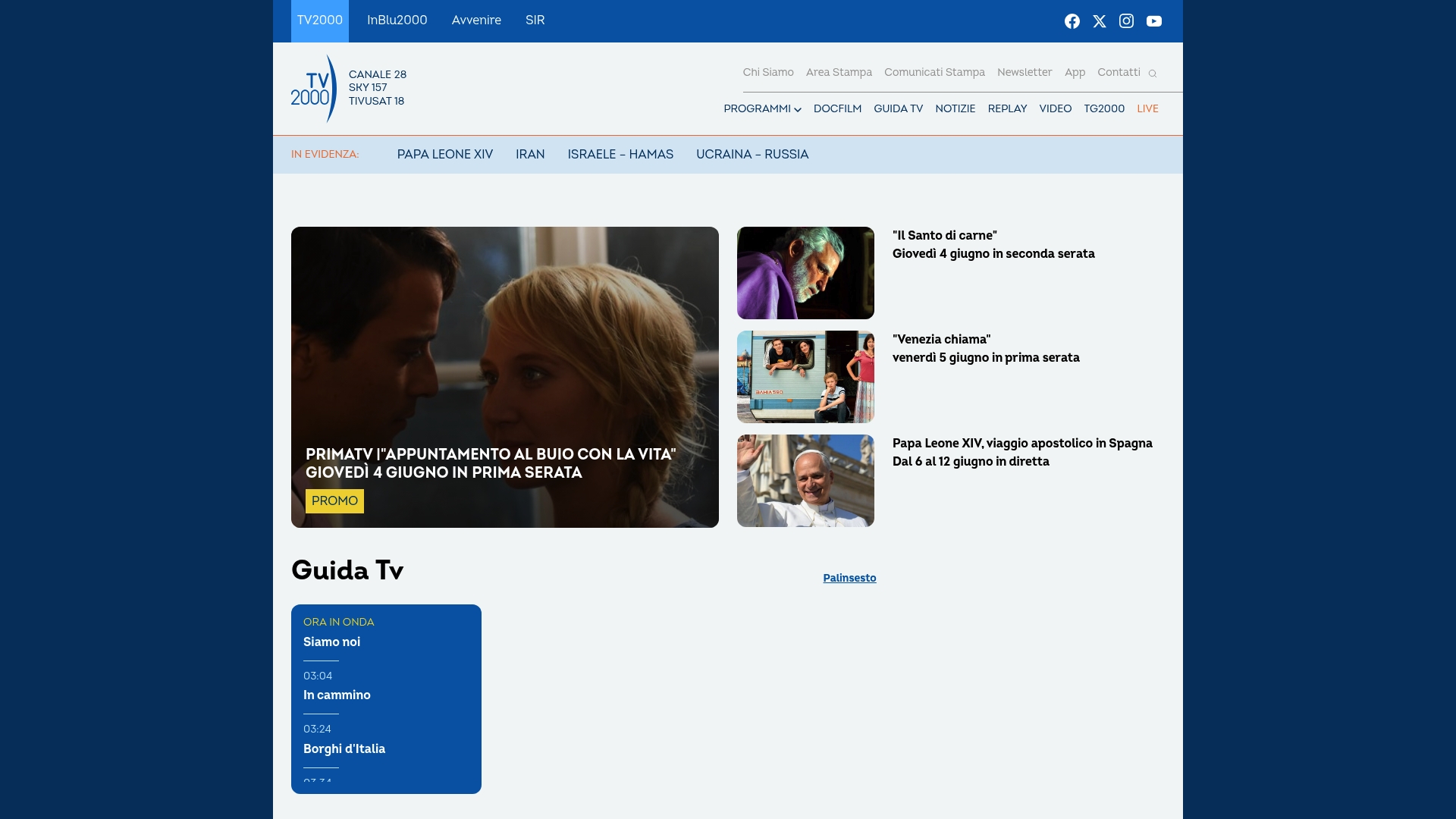Open the Area Stampa link
This screenshot has width=1456, height=819.
coord(839,73)
